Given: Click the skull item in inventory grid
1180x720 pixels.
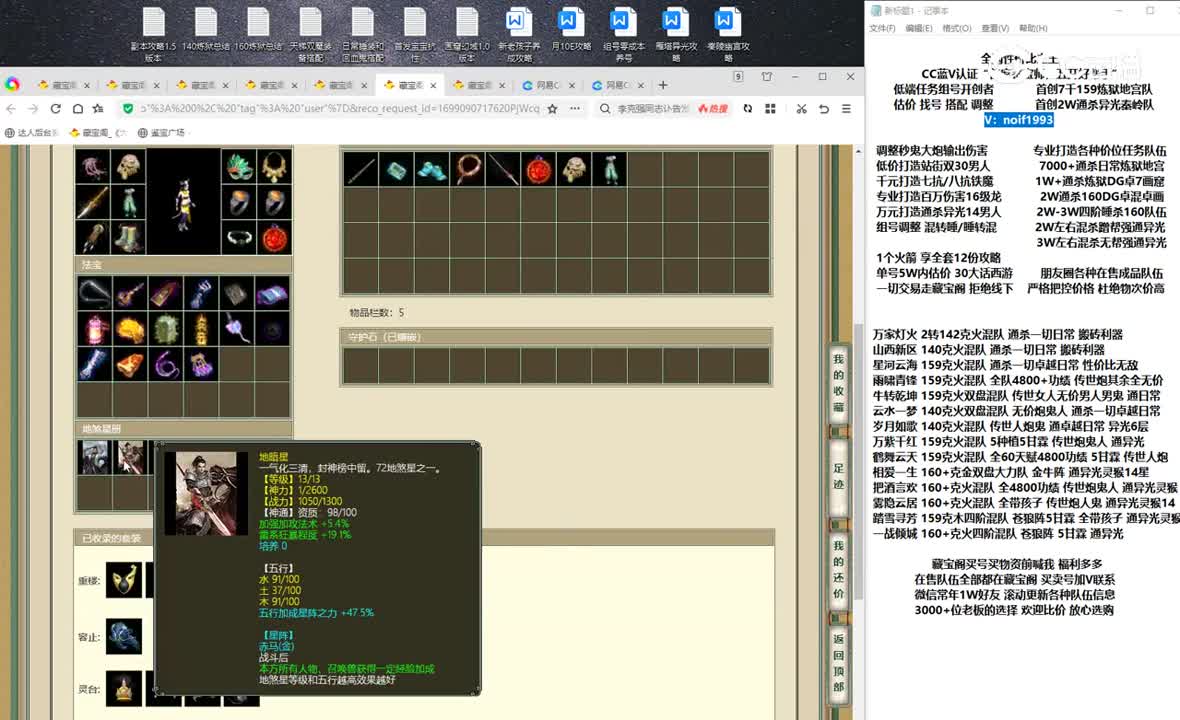Looking at the screenshot, I should (575, 170).
